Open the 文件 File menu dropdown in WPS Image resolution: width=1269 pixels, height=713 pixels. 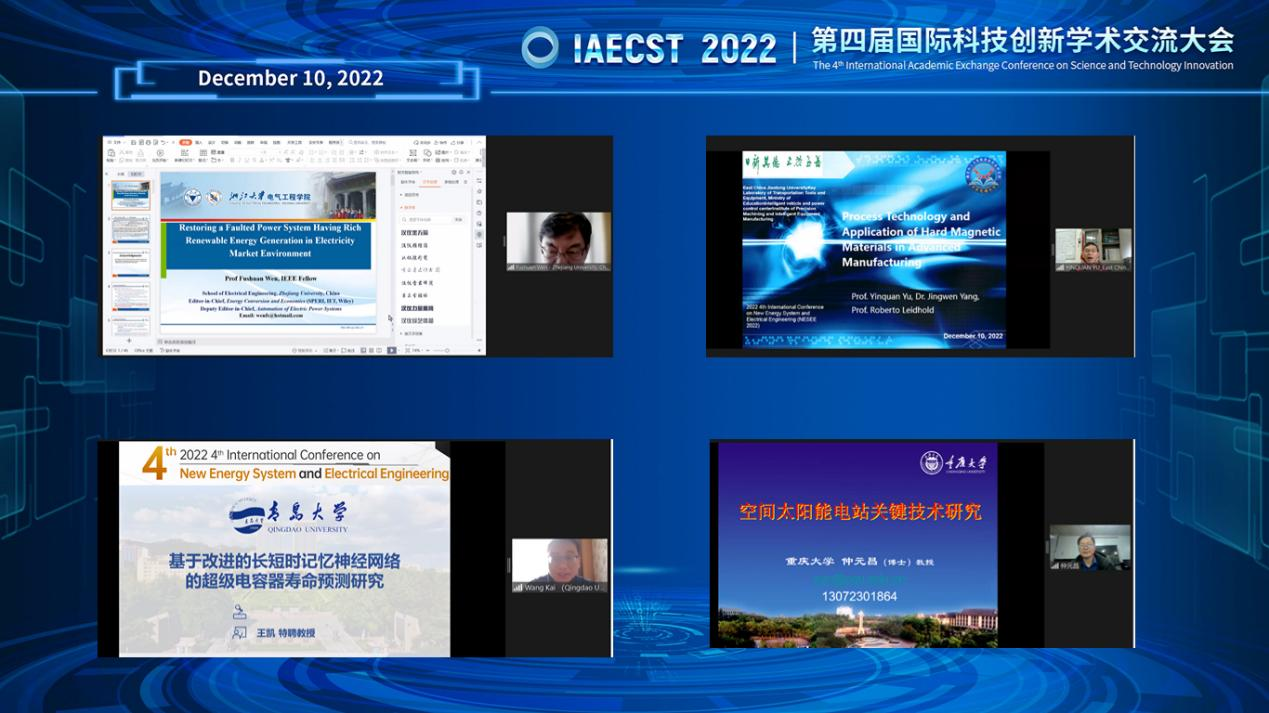click(113, 143)
